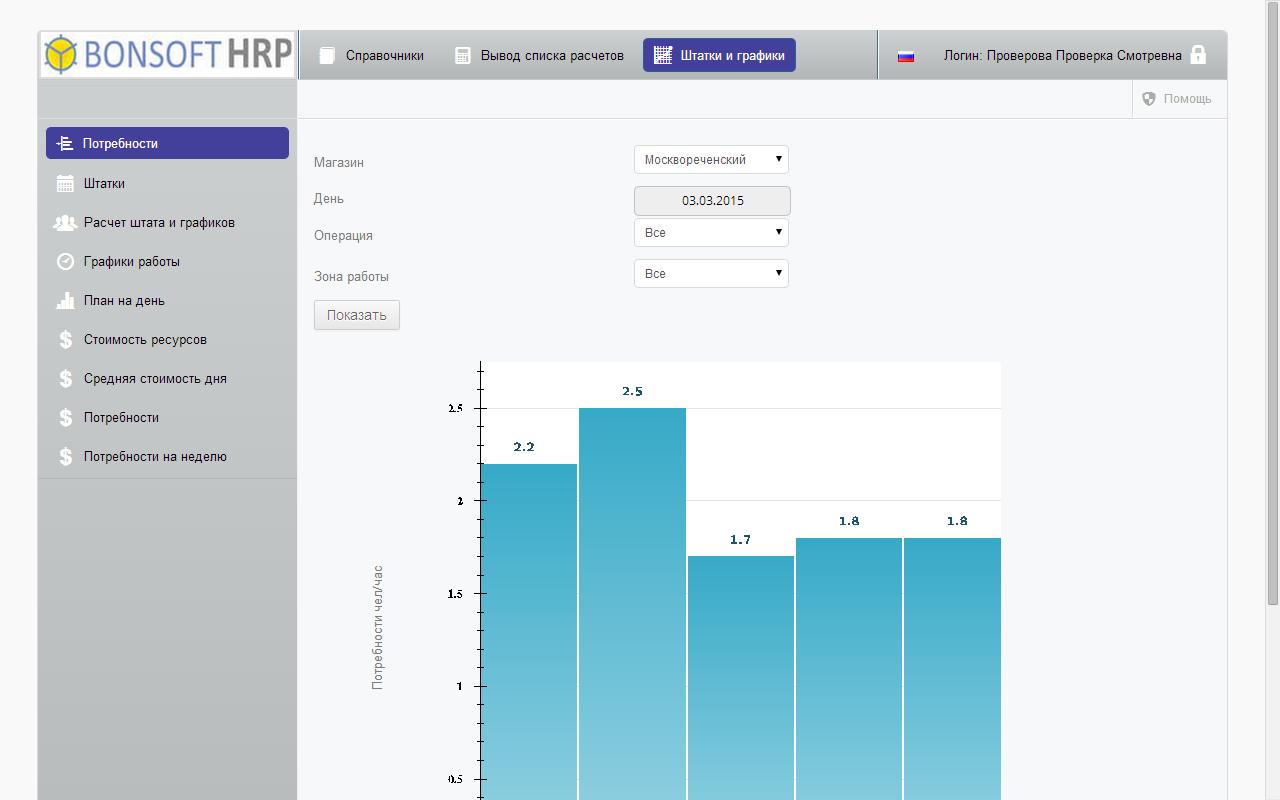Click the dollar icon for Средняя стоимость дня
The height and width of the screenshot is (800, 1280).
coord(65,379)
